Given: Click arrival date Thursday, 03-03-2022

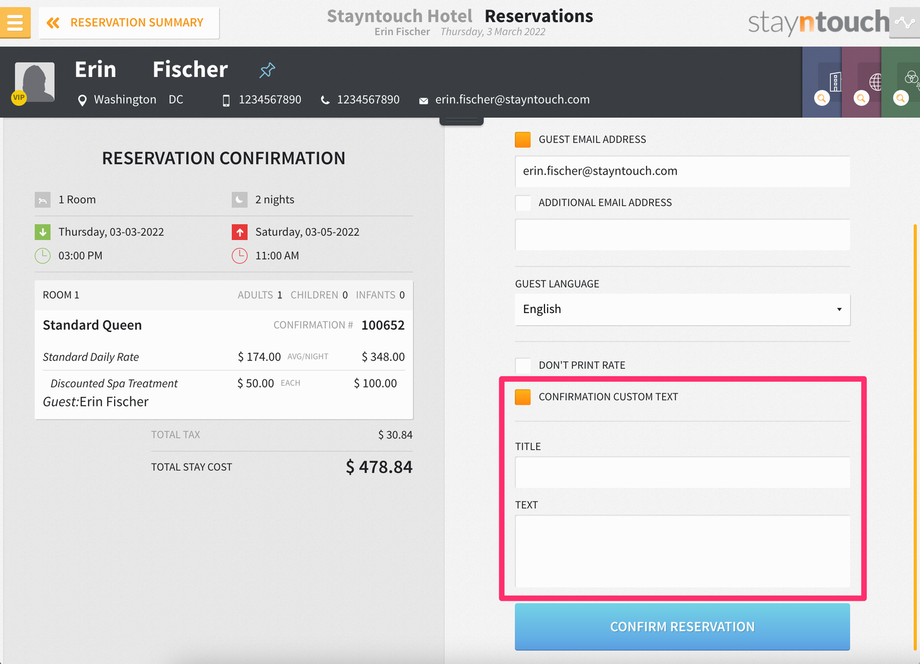Looking at the screenshot, I should pos(111,232).
